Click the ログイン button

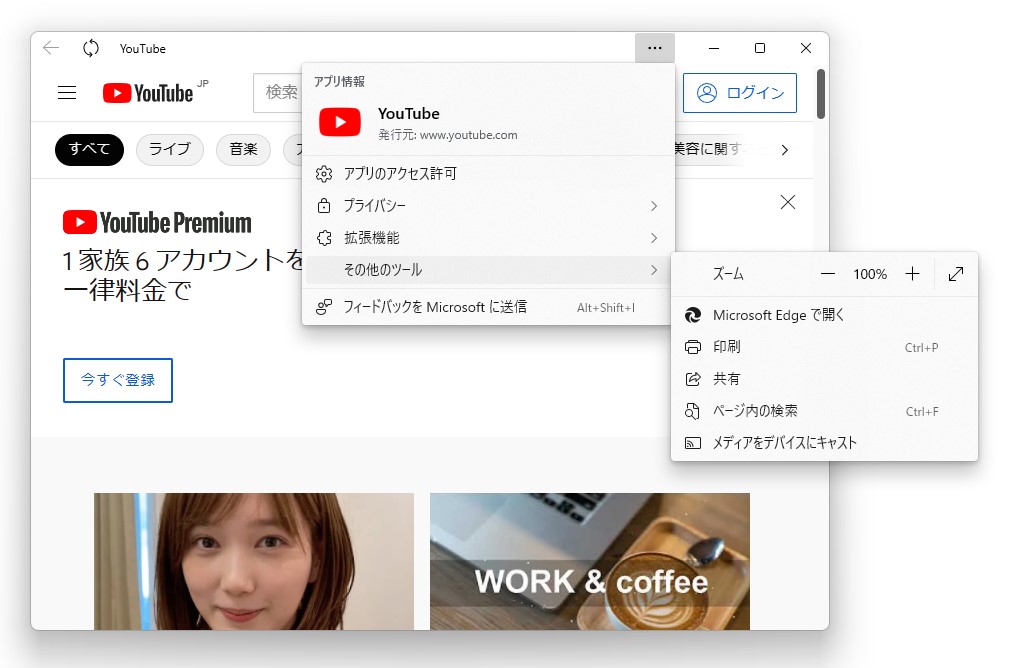740,92
